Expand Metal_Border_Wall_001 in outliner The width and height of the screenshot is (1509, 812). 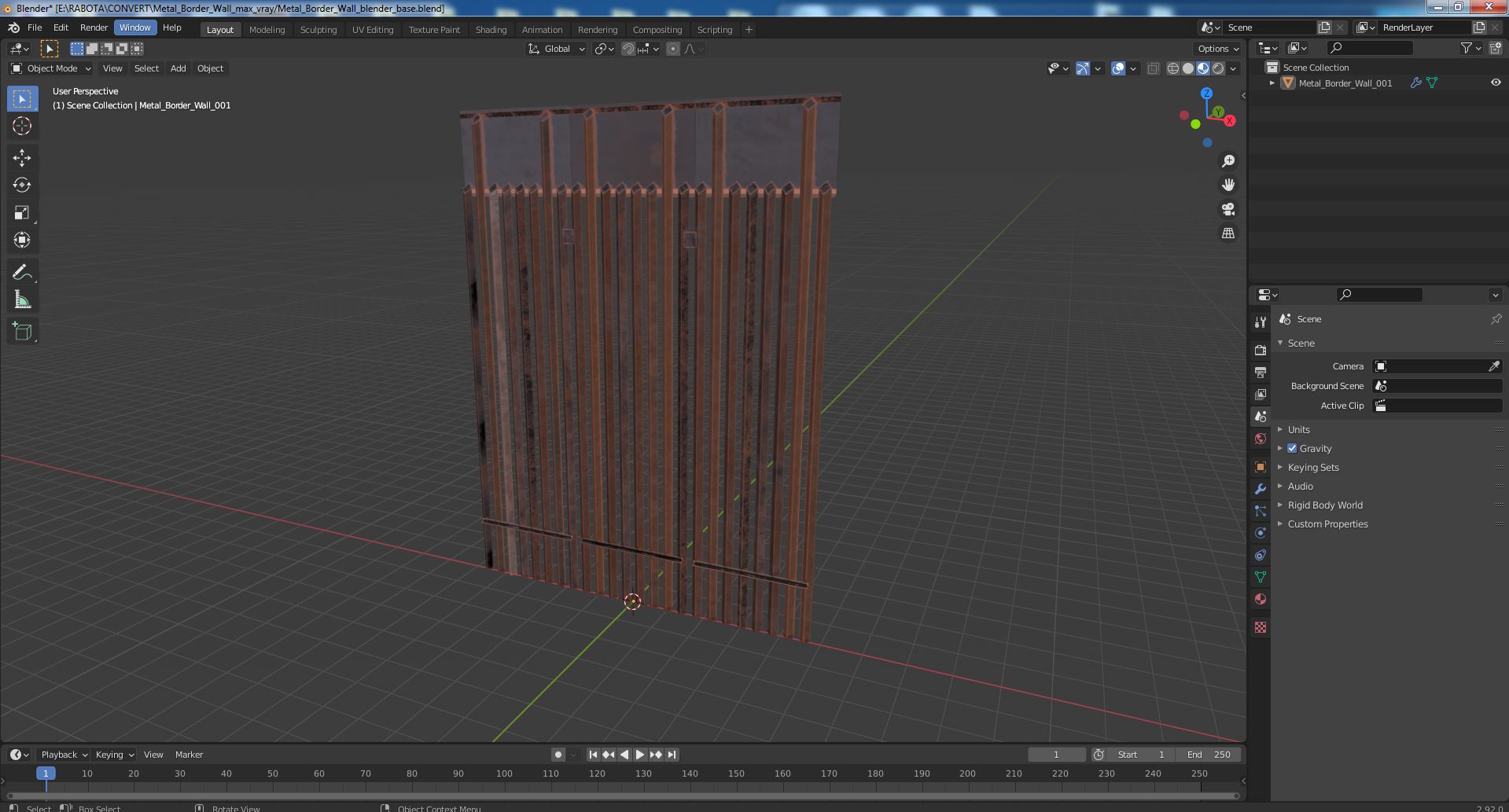coord(1272,83)
